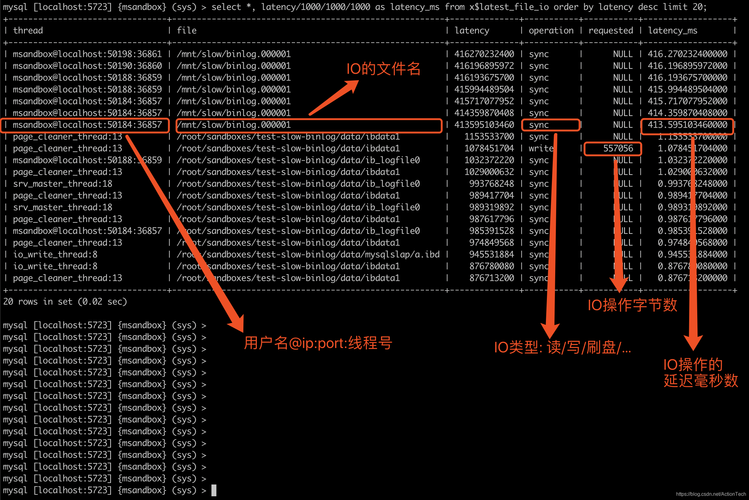Click latency_ms value 416.270232400000
This screenshot has height=500, width=749.
(687, 54)
